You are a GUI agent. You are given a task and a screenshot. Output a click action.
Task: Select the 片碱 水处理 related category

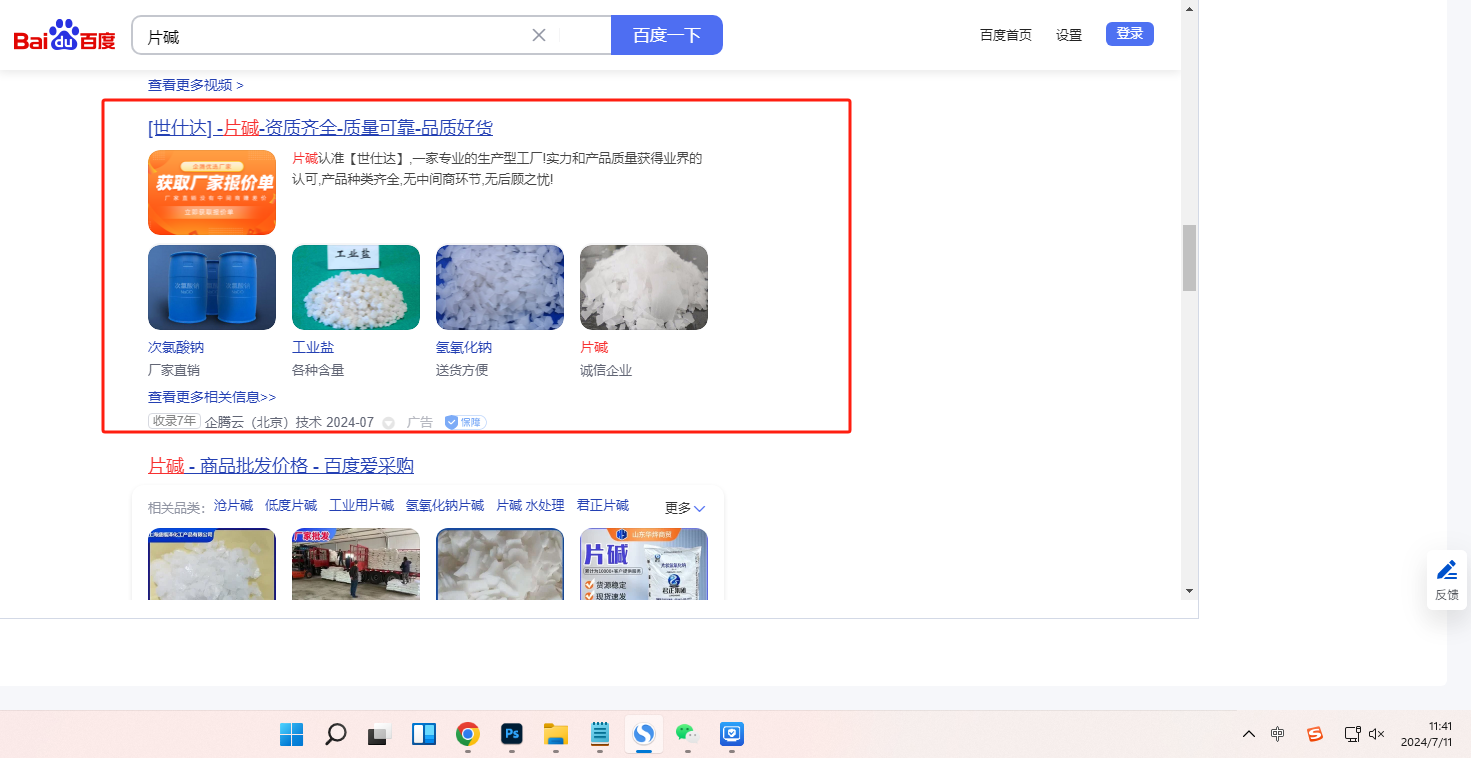point(530,506)
